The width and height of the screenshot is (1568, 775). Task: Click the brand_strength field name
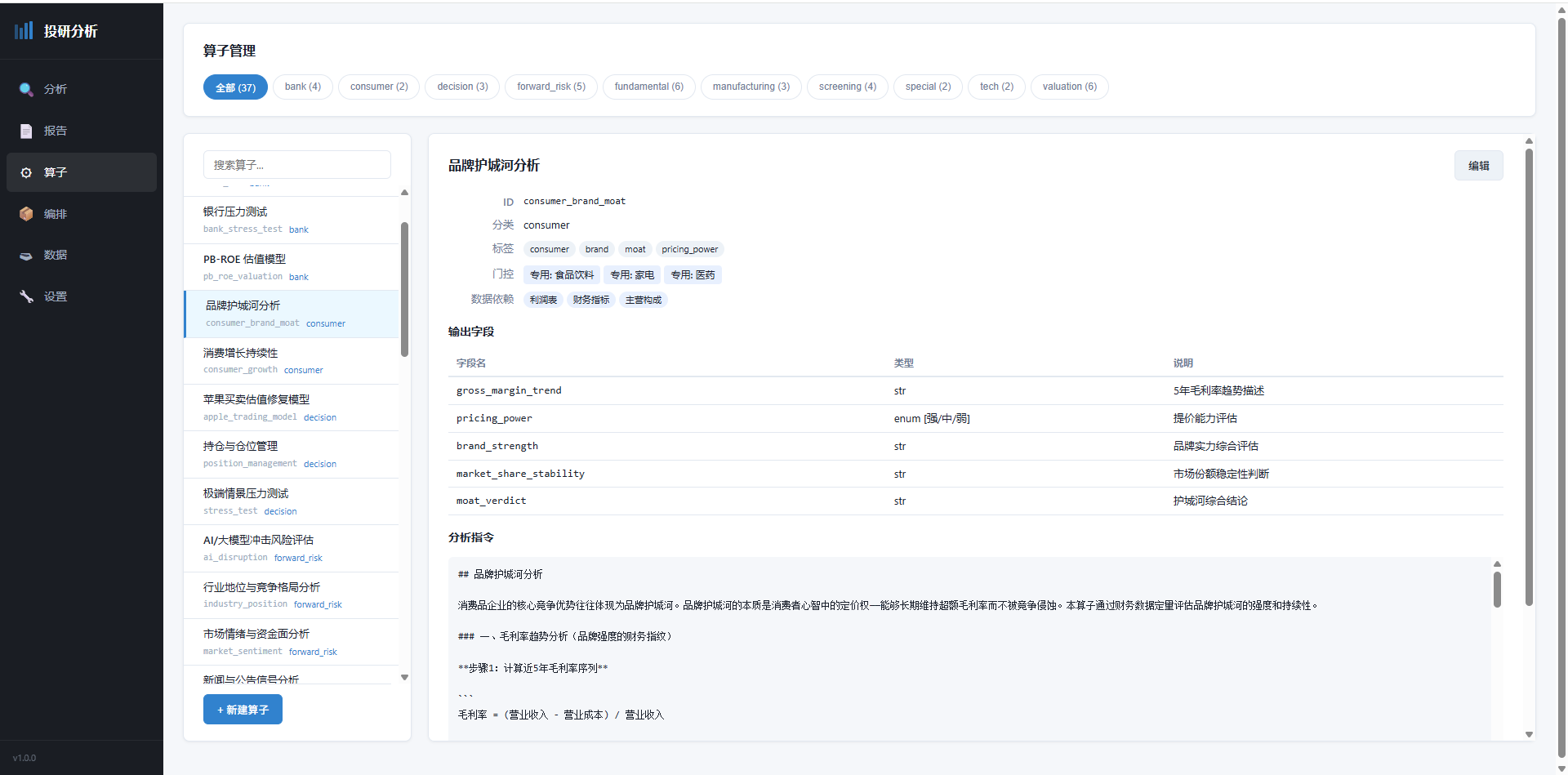(497, 447)
